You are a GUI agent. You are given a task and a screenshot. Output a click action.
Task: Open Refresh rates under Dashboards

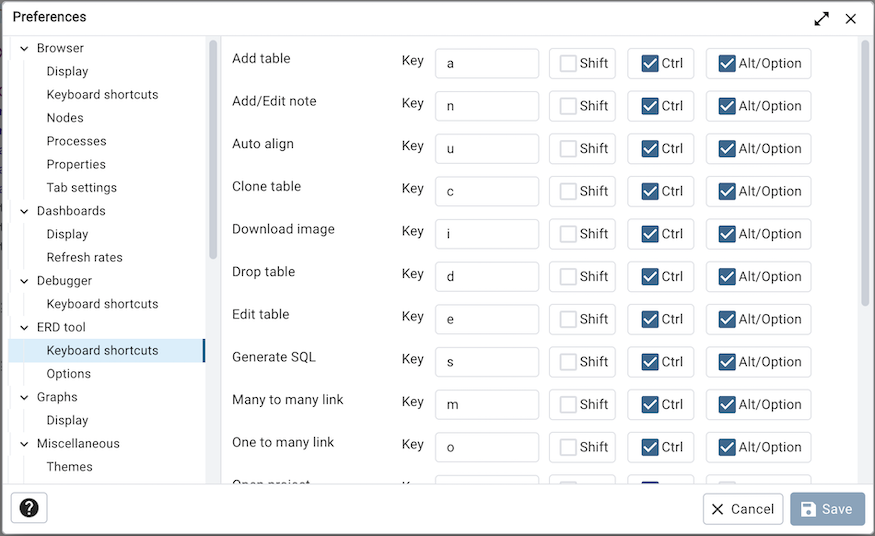click(x=84, y=257)
